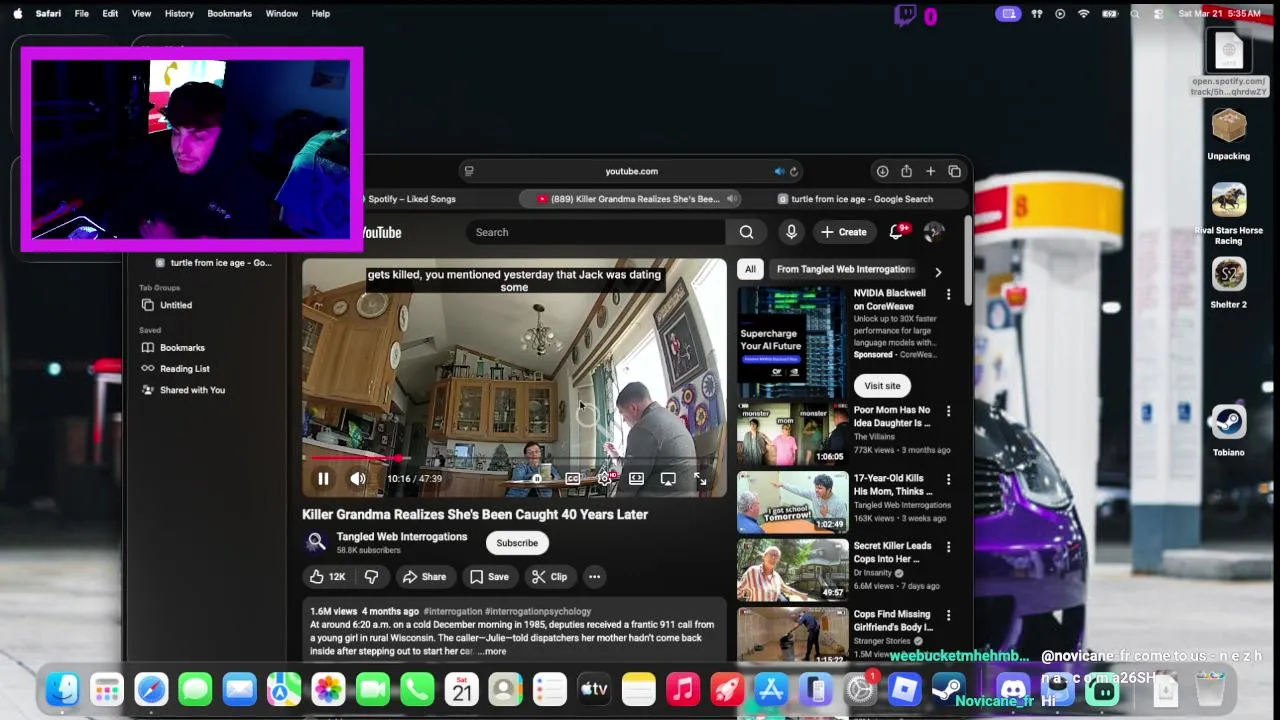Viewport: 1280px width, 720px height.
Task: Open the Safari menu in menu bar
Action: tap(48, 13)
